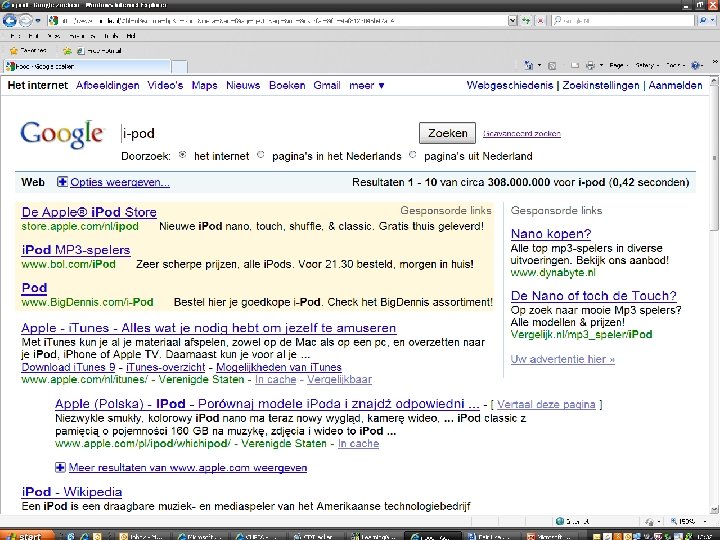The height and width of the screenshot is (540, 720).
Task: Expand the Google 'meer' dropdown
Action: coord(366,85)
